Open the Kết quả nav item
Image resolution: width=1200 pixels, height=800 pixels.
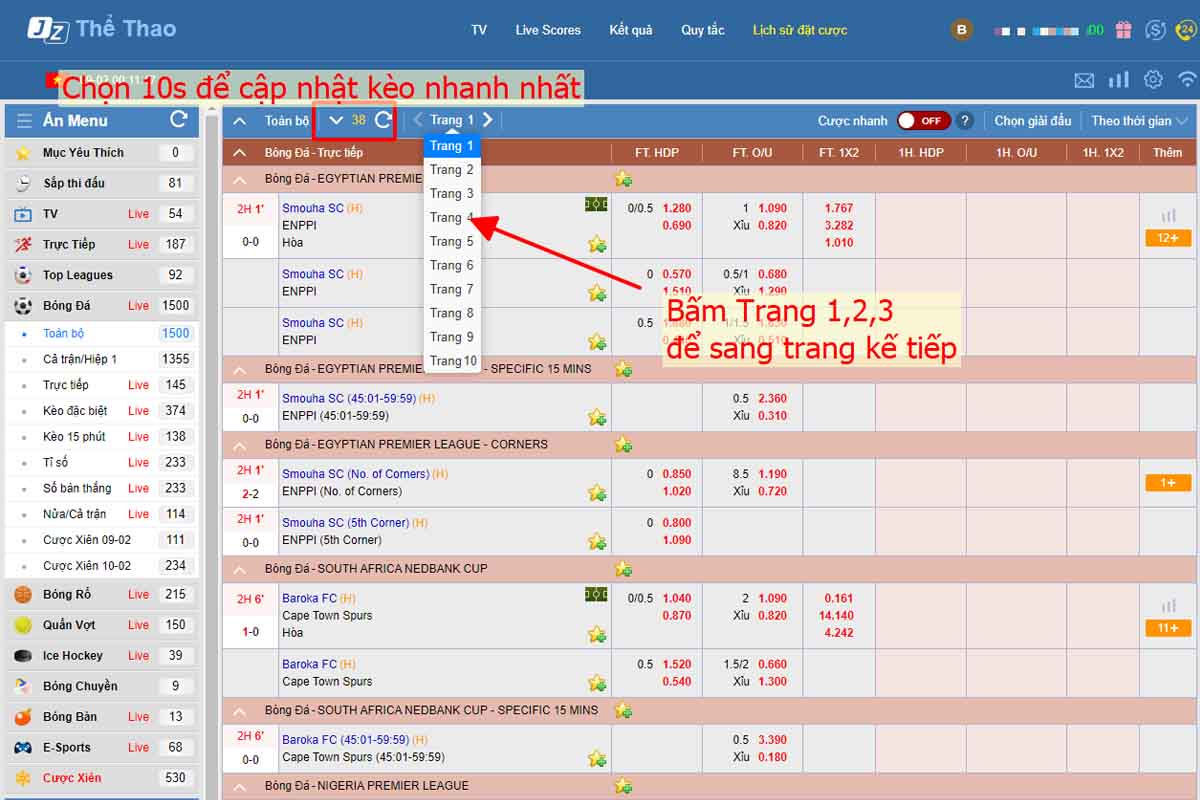(x=631, y=30)
